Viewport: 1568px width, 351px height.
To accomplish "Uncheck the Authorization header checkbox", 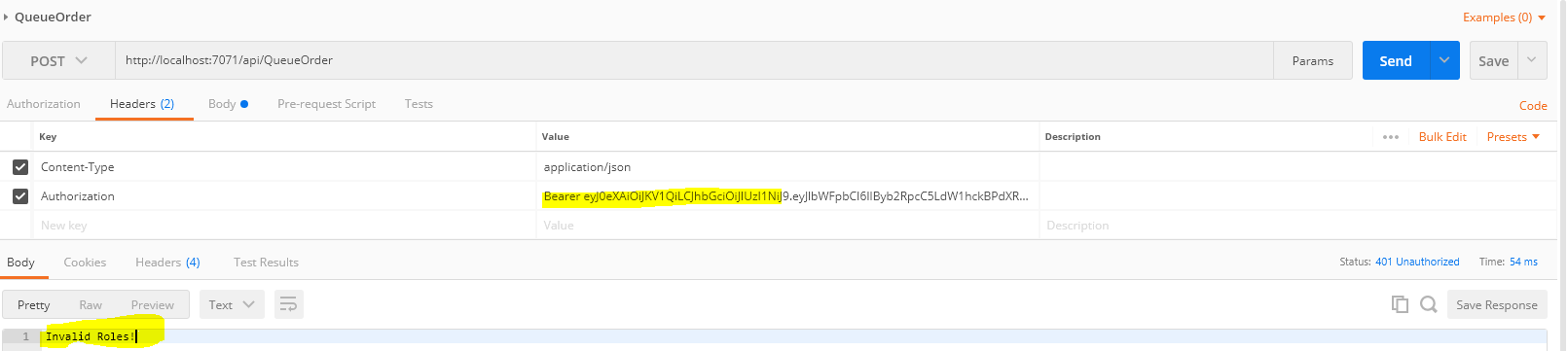I will coord(20,195).
